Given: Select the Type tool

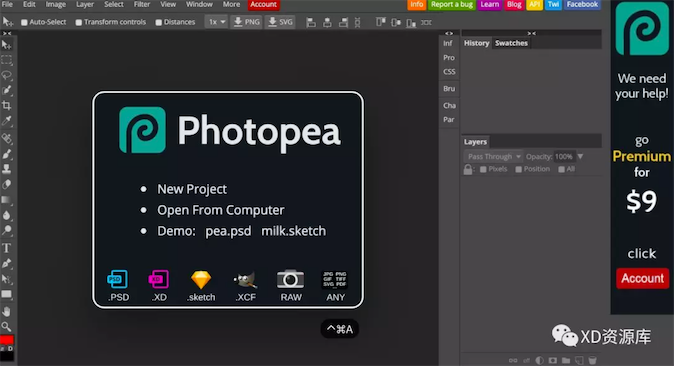Looking at the screenshot, I should [x=6, y=248].
